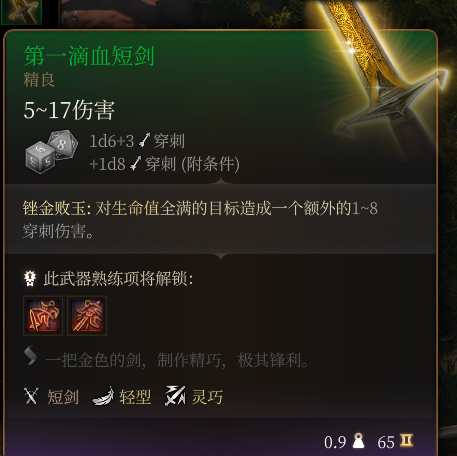
Task: Click the item title 第一滴血短剑
Action: (x=89, y=56)
